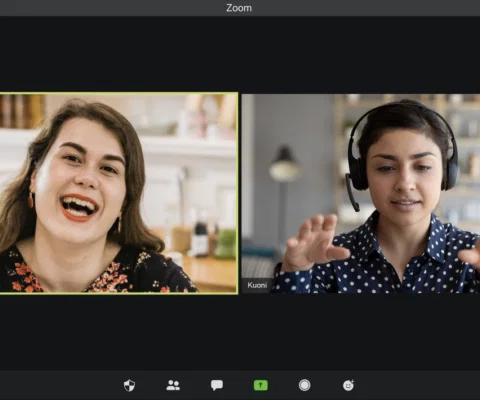The image size is (480, 400).
Task: Select the laughing woman's video tile
Action: point(119,193)
